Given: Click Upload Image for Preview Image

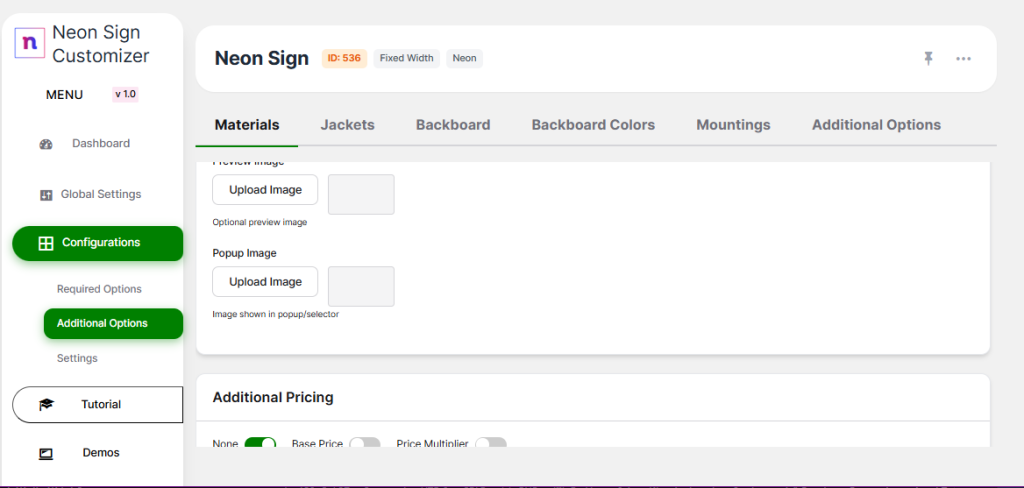Looking at the screenshot, I should (x=265, y=190).
